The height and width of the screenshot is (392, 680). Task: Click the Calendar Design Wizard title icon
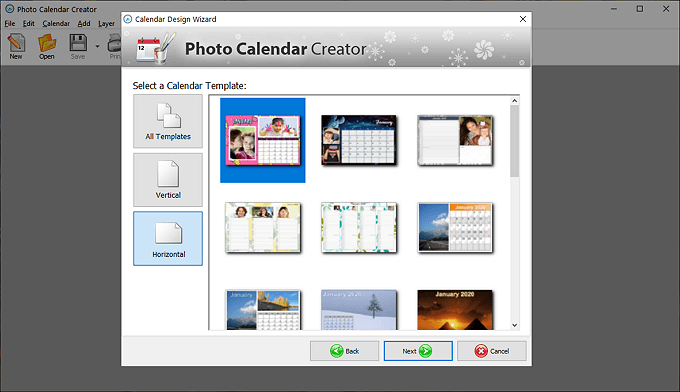[128, 19]
